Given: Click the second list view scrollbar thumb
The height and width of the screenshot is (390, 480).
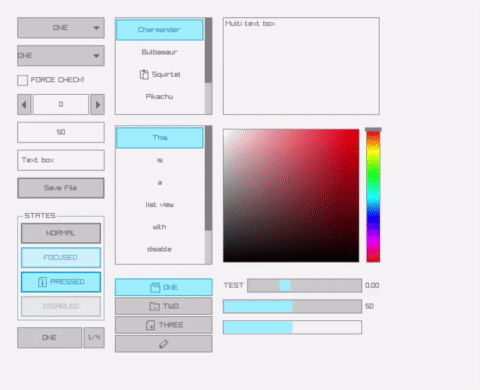Looking at the screenshot, I should [x=208, y=178].
